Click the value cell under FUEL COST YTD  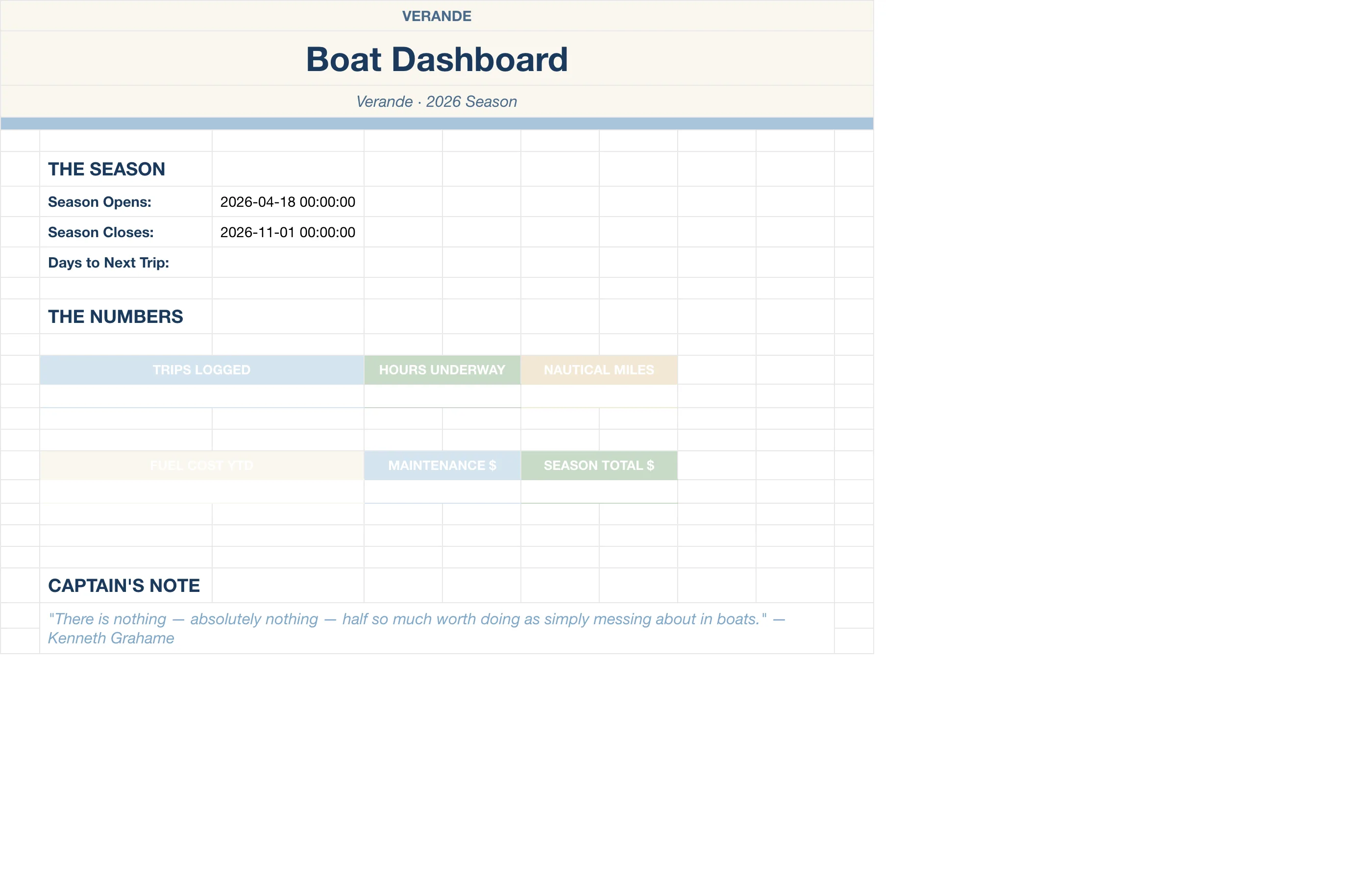pyautogui.click(x=201, y=492)
